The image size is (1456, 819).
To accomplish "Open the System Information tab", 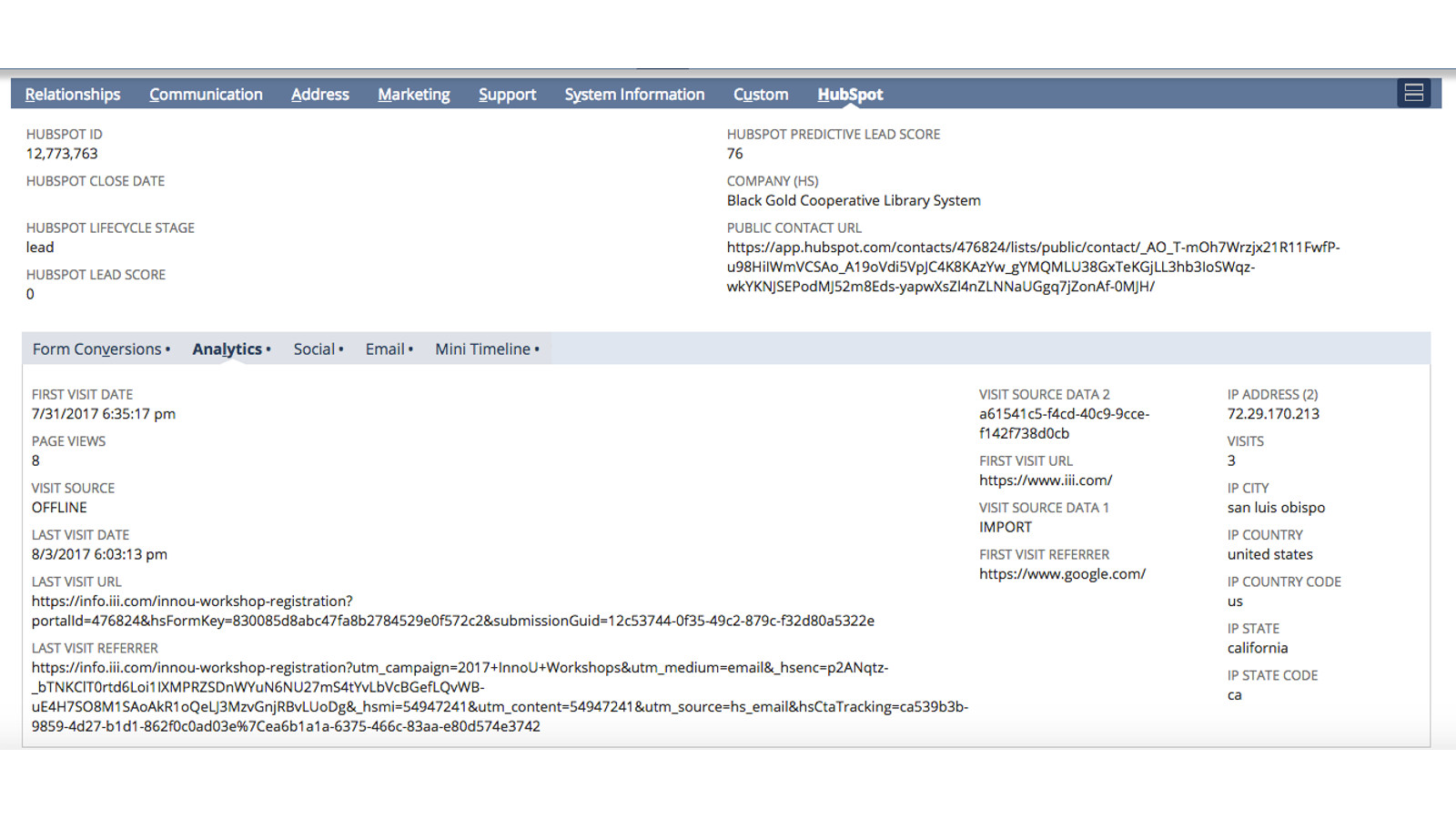I will pos(634,95).
